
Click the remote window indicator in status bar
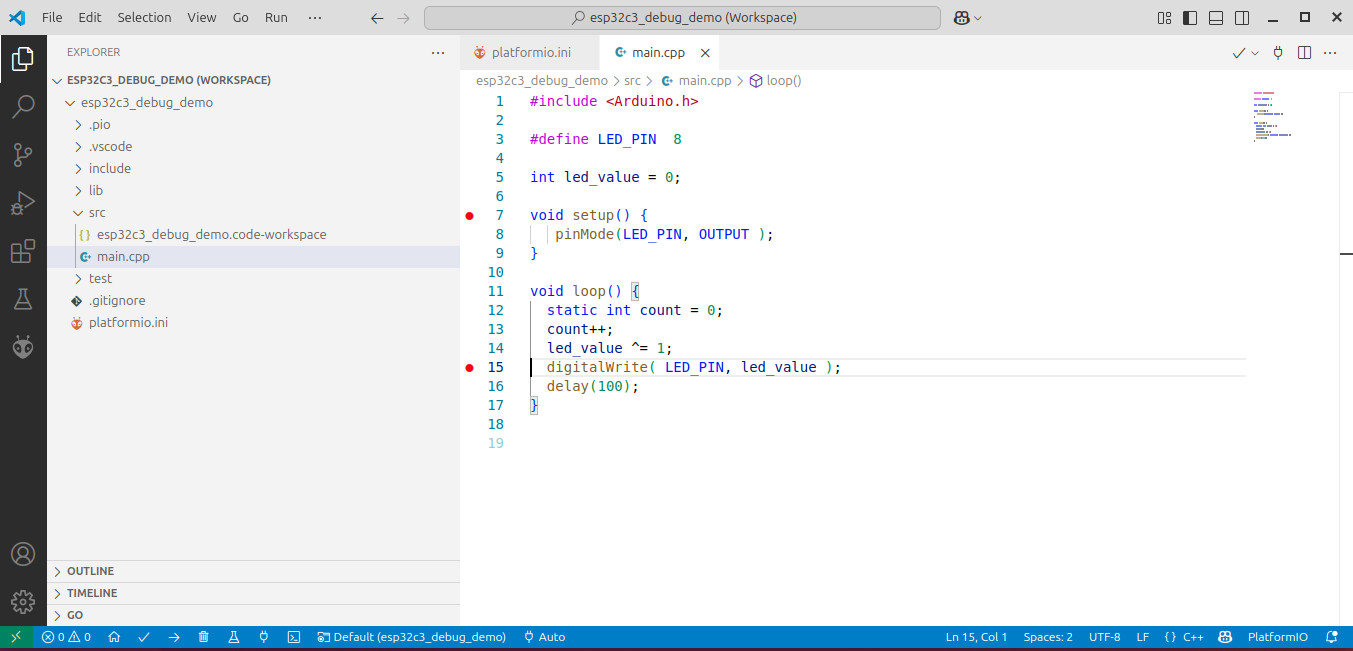tap(16, 637)
